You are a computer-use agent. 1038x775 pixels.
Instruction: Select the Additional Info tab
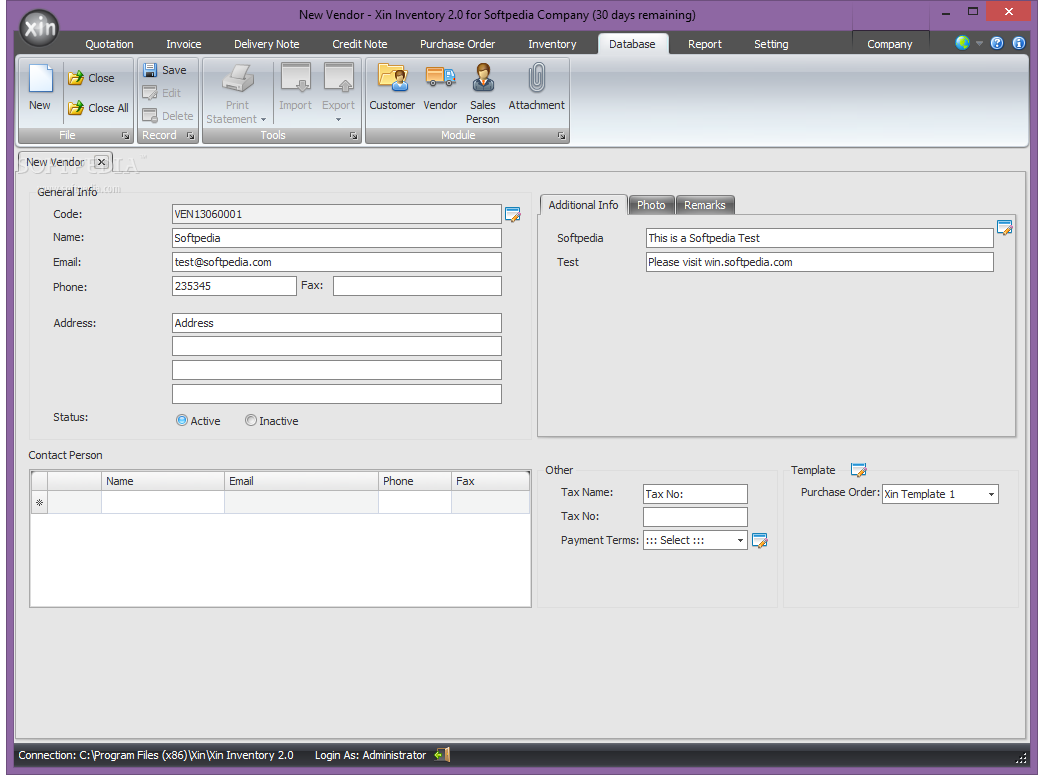click(583, 205)
